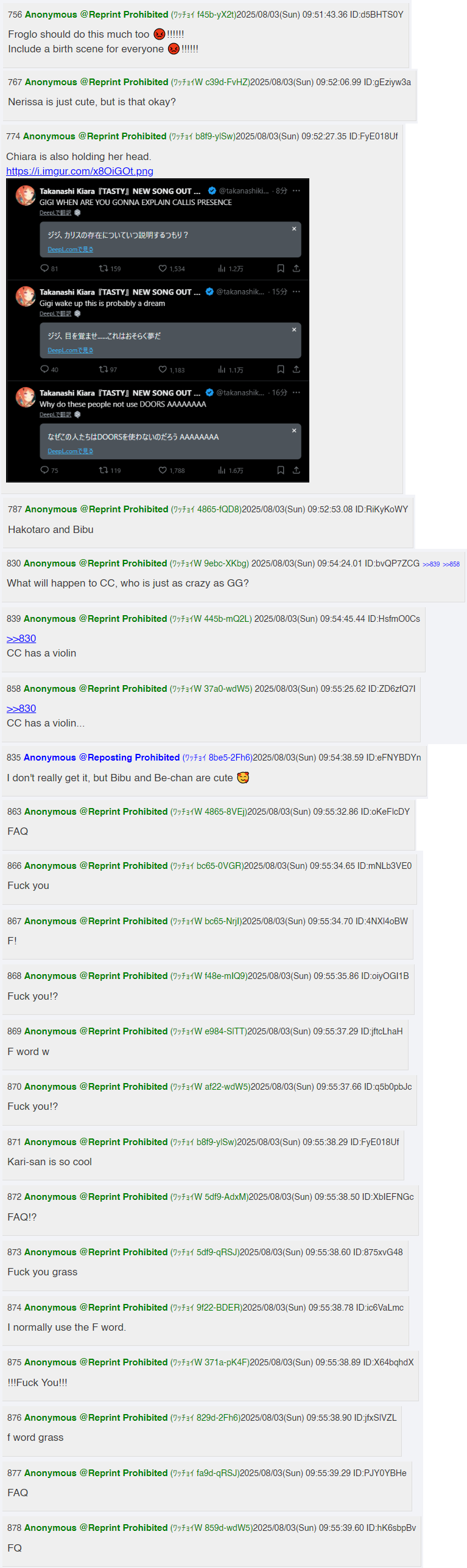467x1568 pixels.
Task: Open the imgur link in post 774
Action: 80,171
